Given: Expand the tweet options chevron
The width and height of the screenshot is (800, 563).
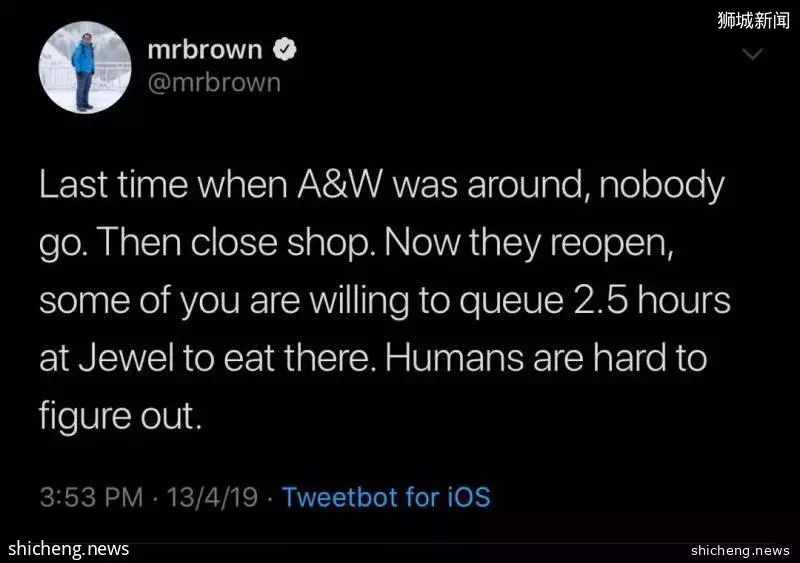Looking at the screenshot, I should pyautogui.click(x=752, y=54).
